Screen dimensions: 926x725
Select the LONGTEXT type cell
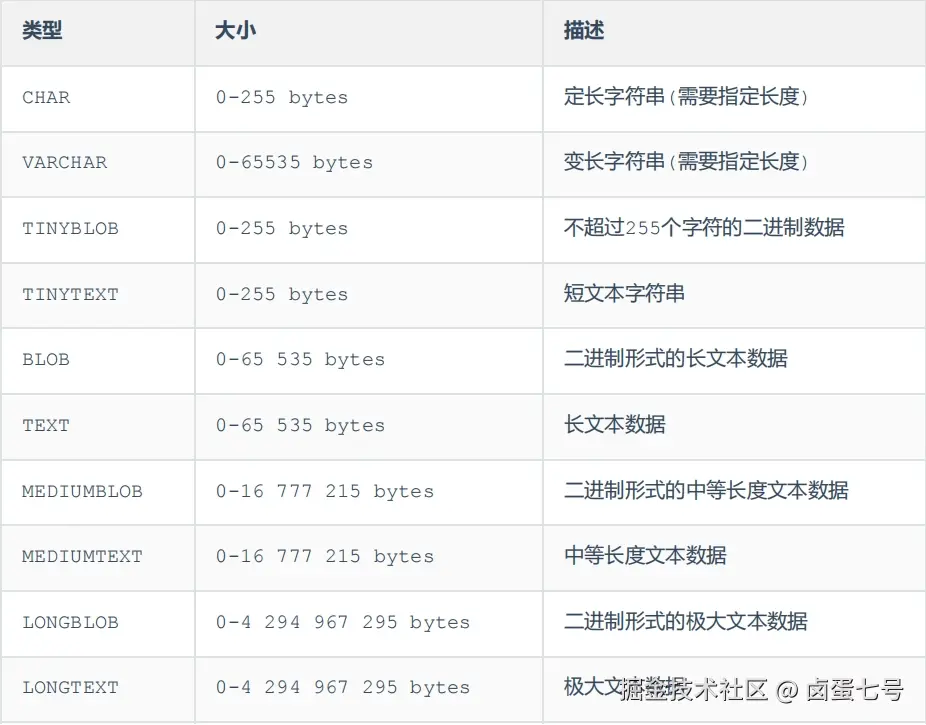pyautogui.click(x=70, y=688)
